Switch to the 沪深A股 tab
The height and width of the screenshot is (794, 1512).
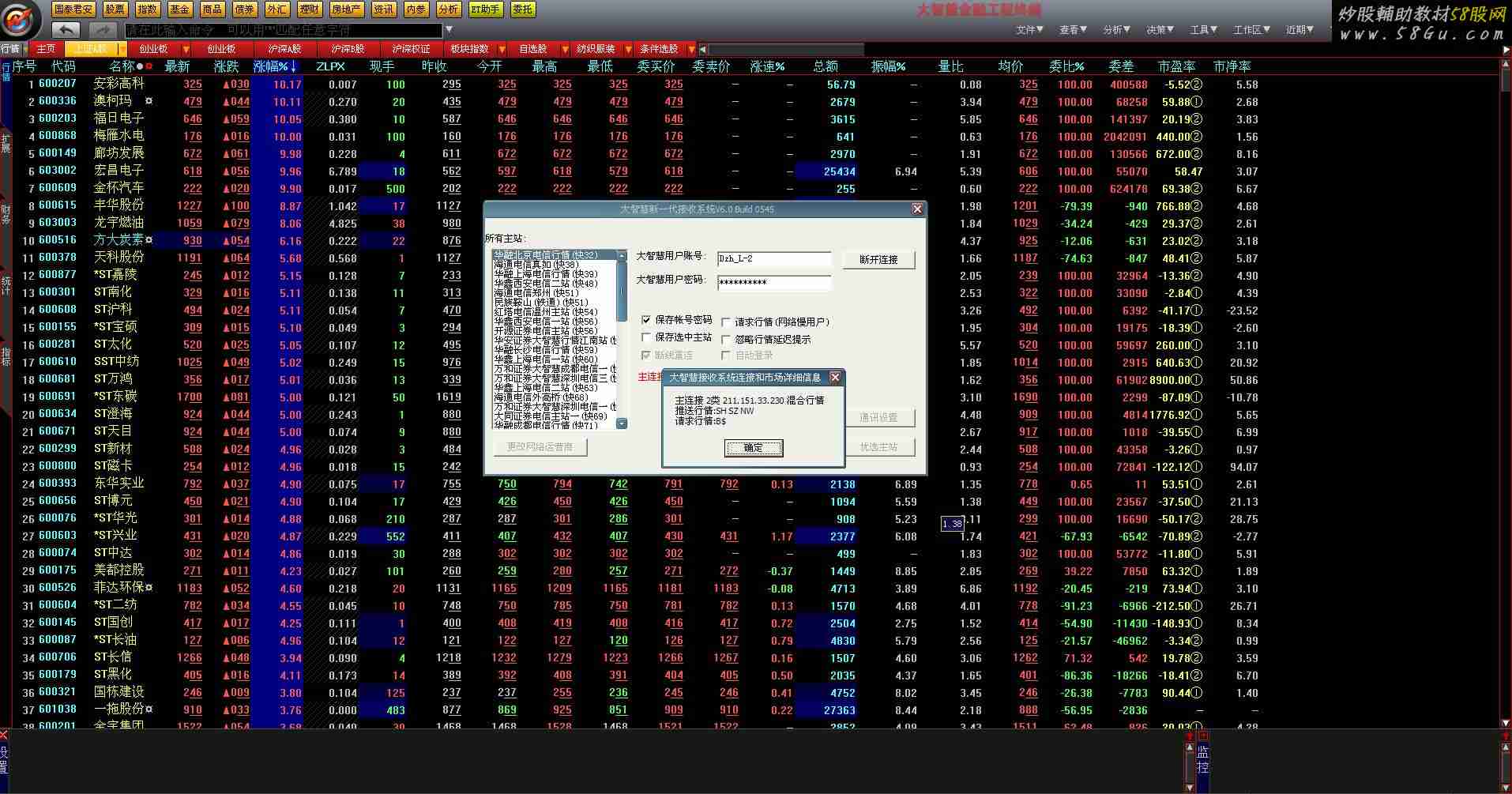(x=284, y=49)
